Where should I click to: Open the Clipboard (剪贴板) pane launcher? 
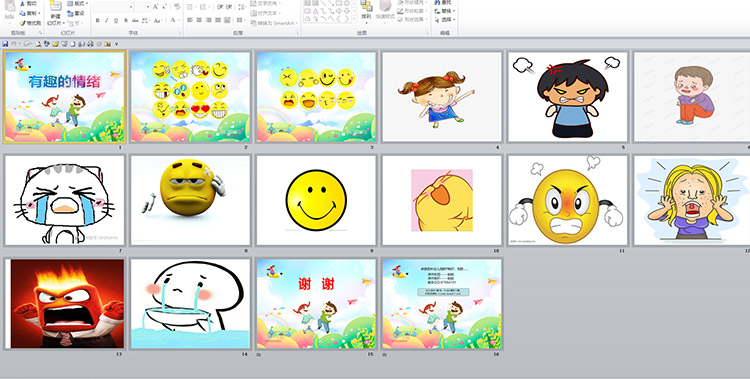(40, 33)
